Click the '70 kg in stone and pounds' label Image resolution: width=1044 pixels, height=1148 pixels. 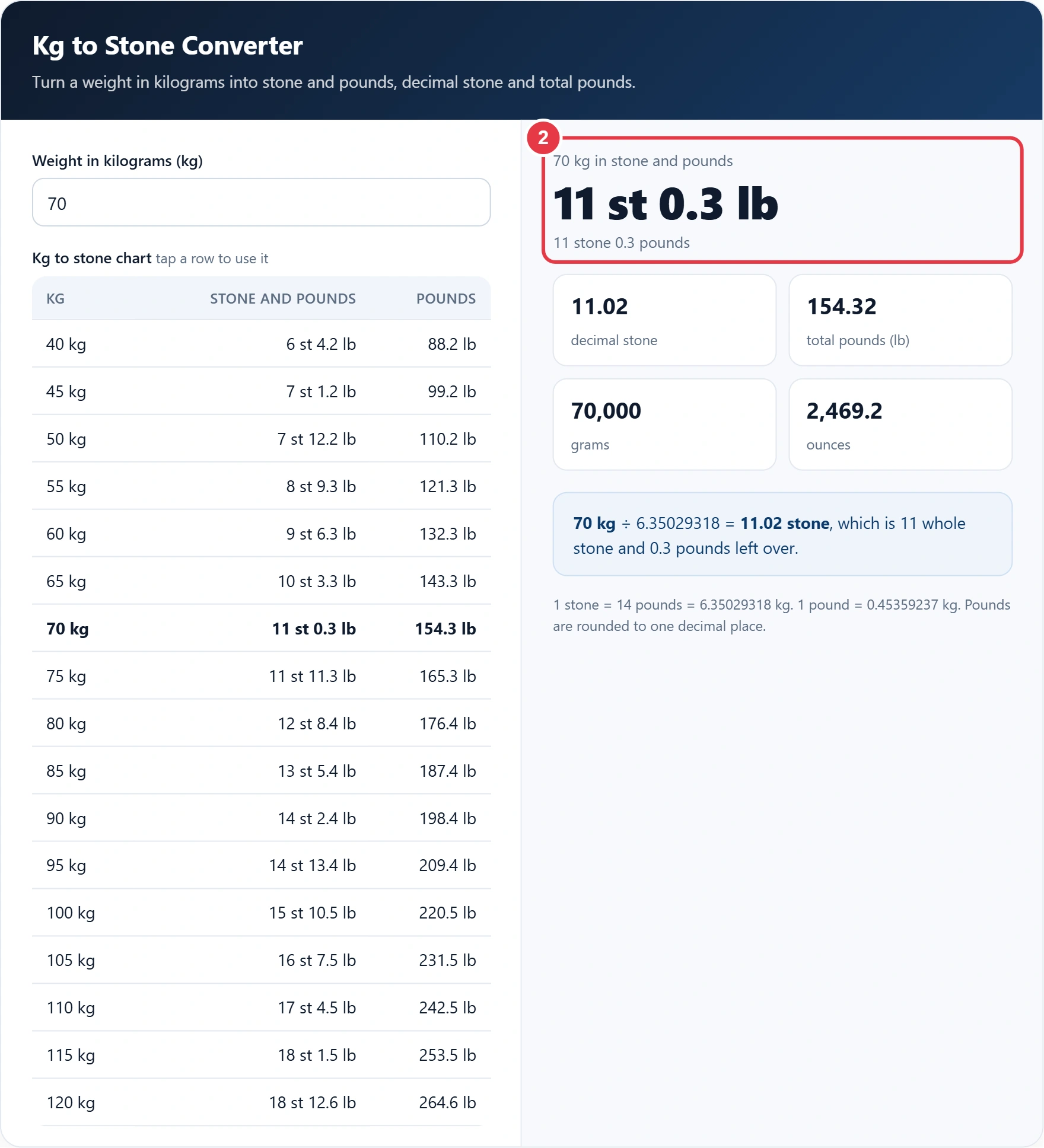tap(643, 161)
